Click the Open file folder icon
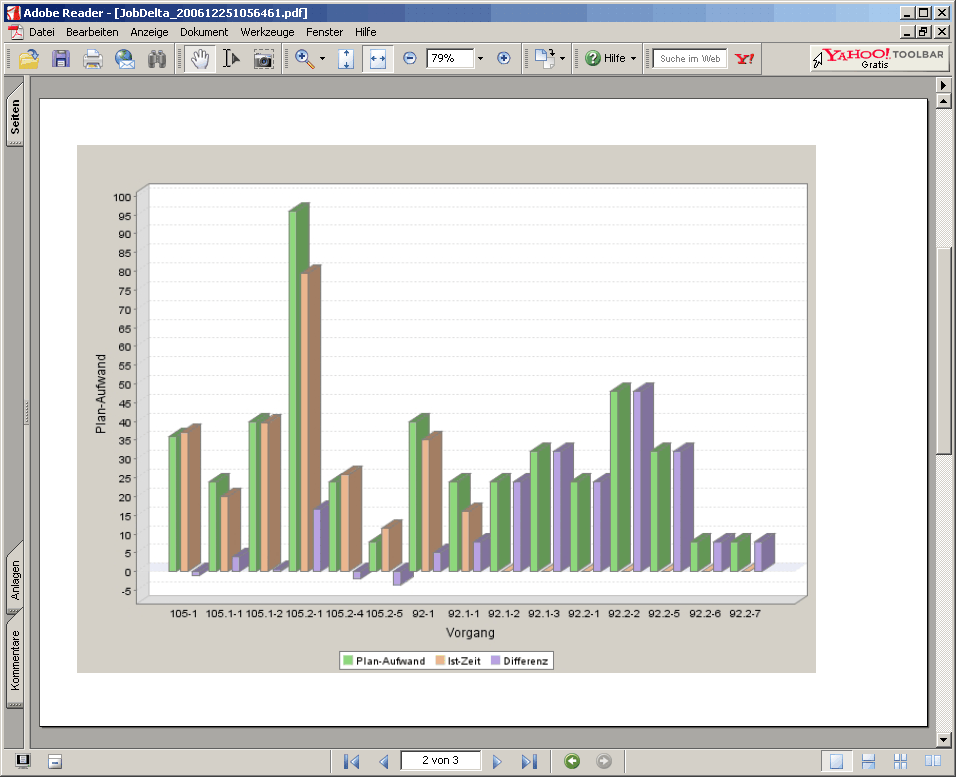The height and width of the screenshot is (777, 956). pyautogui.click(x=28, y=59)
